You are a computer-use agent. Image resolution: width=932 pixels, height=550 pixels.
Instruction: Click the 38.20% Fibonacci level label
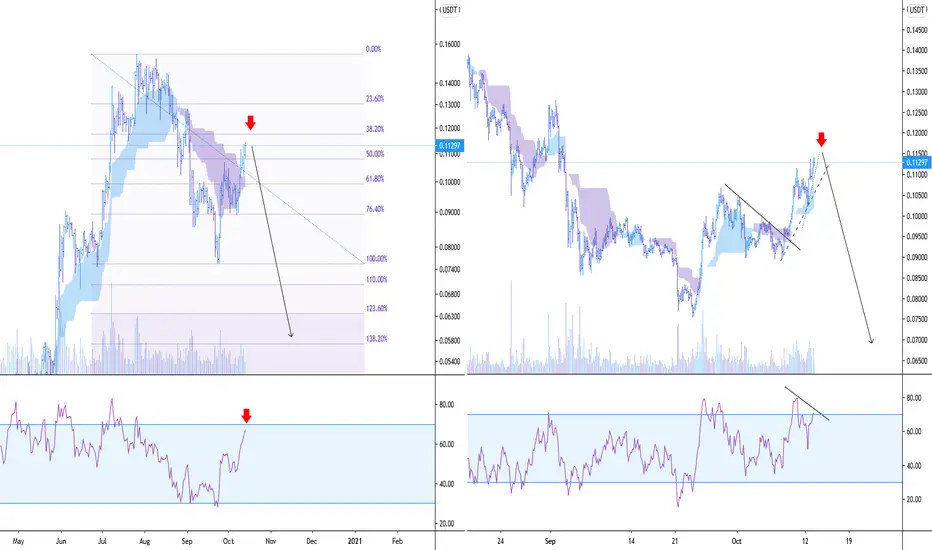(x=375, y=129)
